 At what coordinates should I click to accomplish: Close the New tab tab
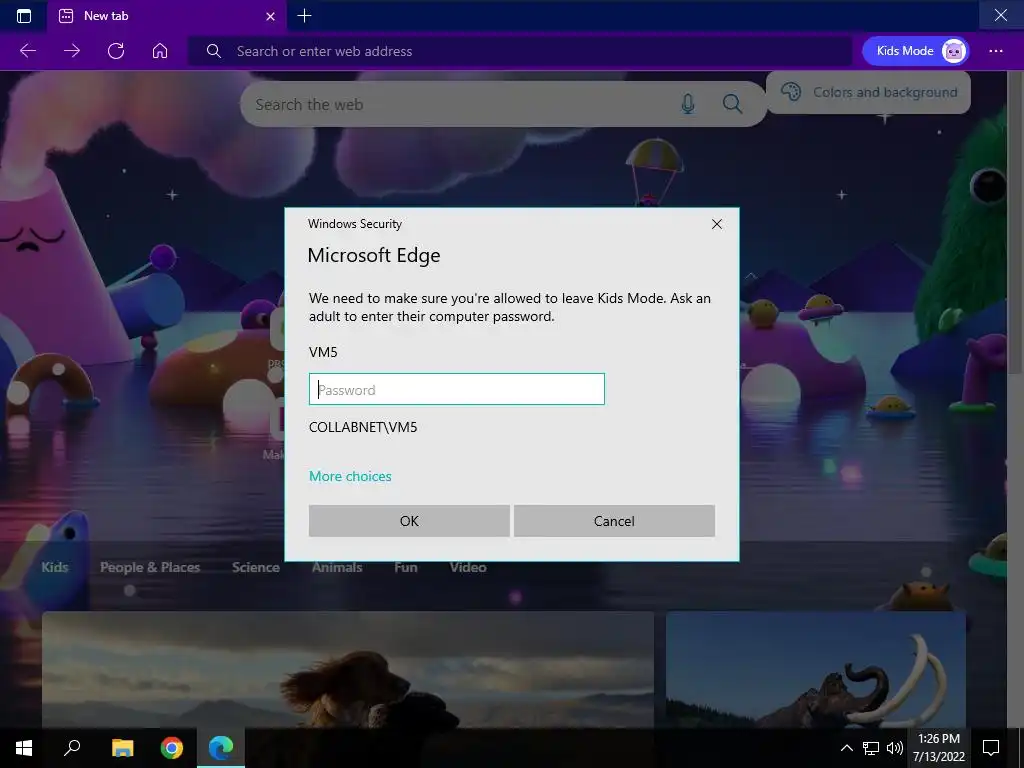[x=270, y=16]
